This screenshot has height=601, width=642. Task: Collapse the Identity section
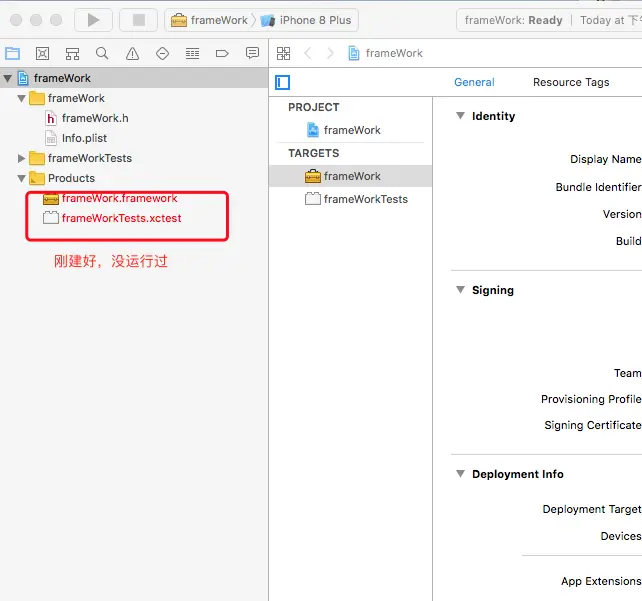(x=461, y=116)
